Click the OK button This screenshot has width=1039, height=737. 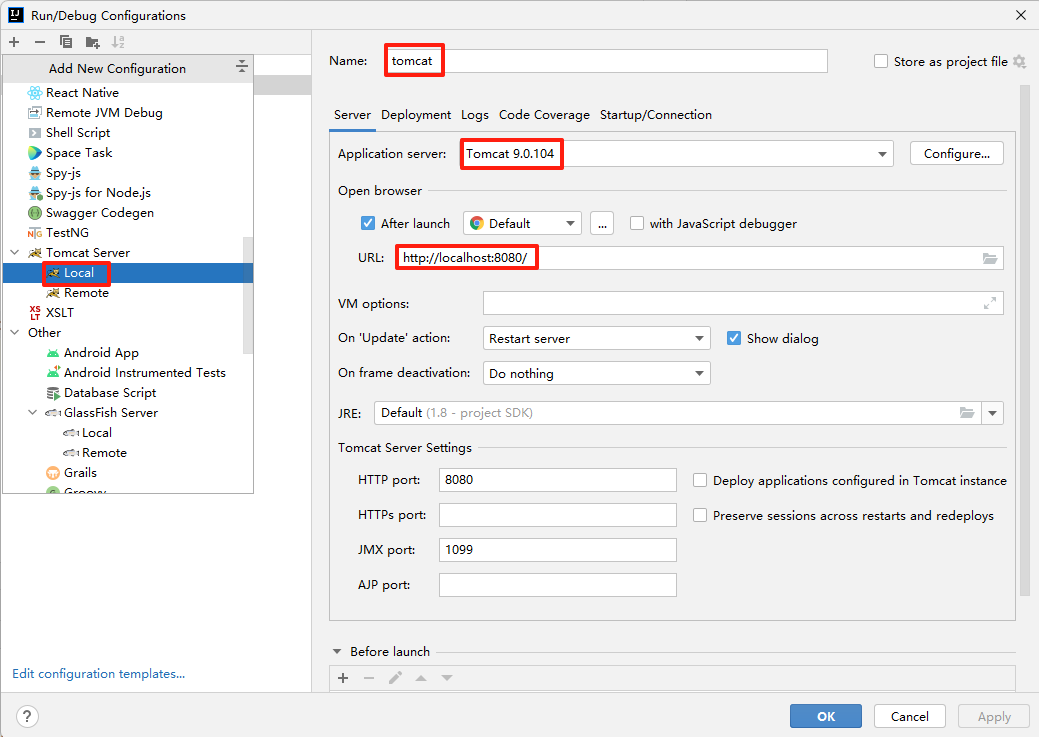click(826, 716)
